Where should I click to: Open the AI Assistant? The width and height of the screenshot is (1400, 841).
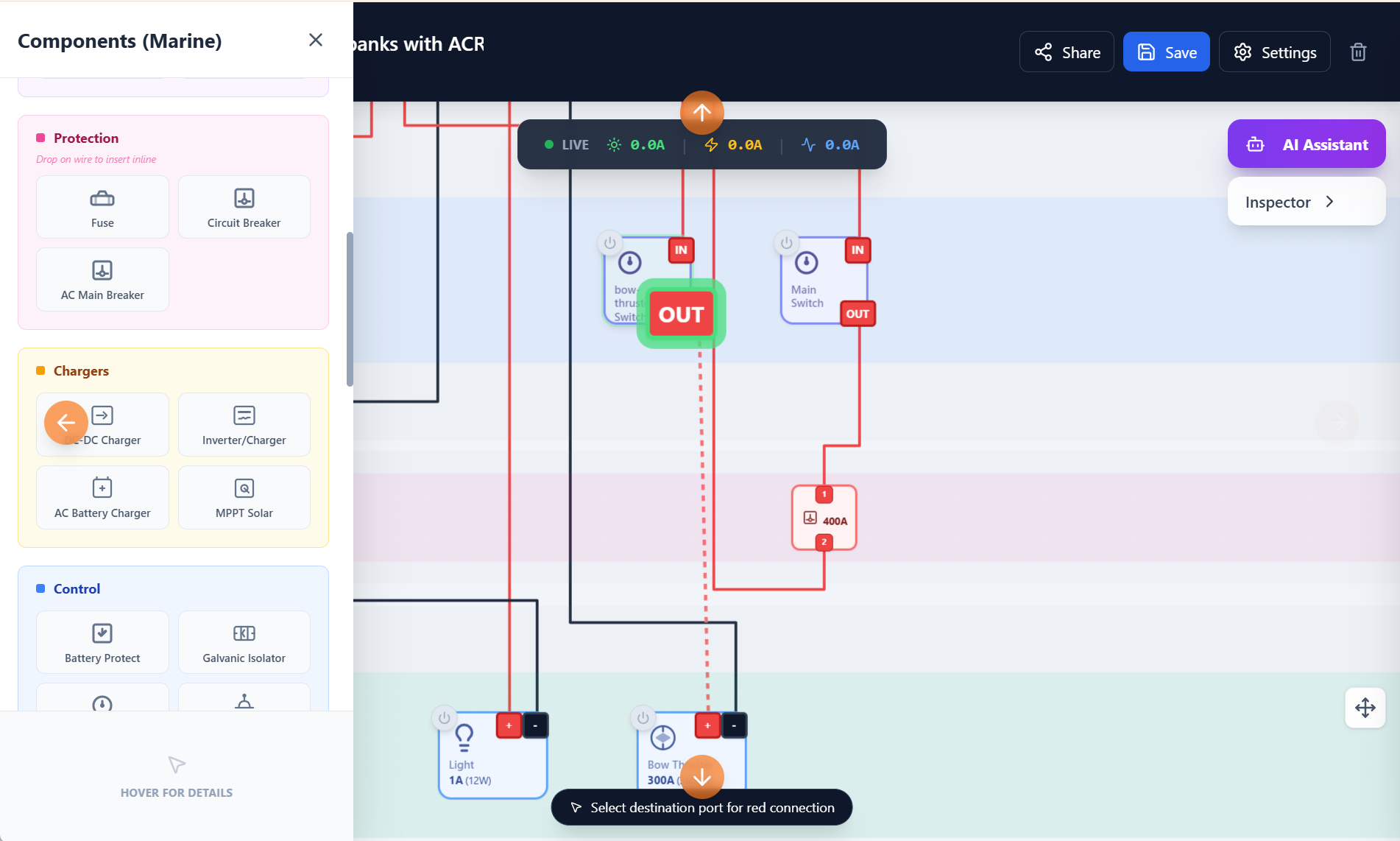[1306, 144]
